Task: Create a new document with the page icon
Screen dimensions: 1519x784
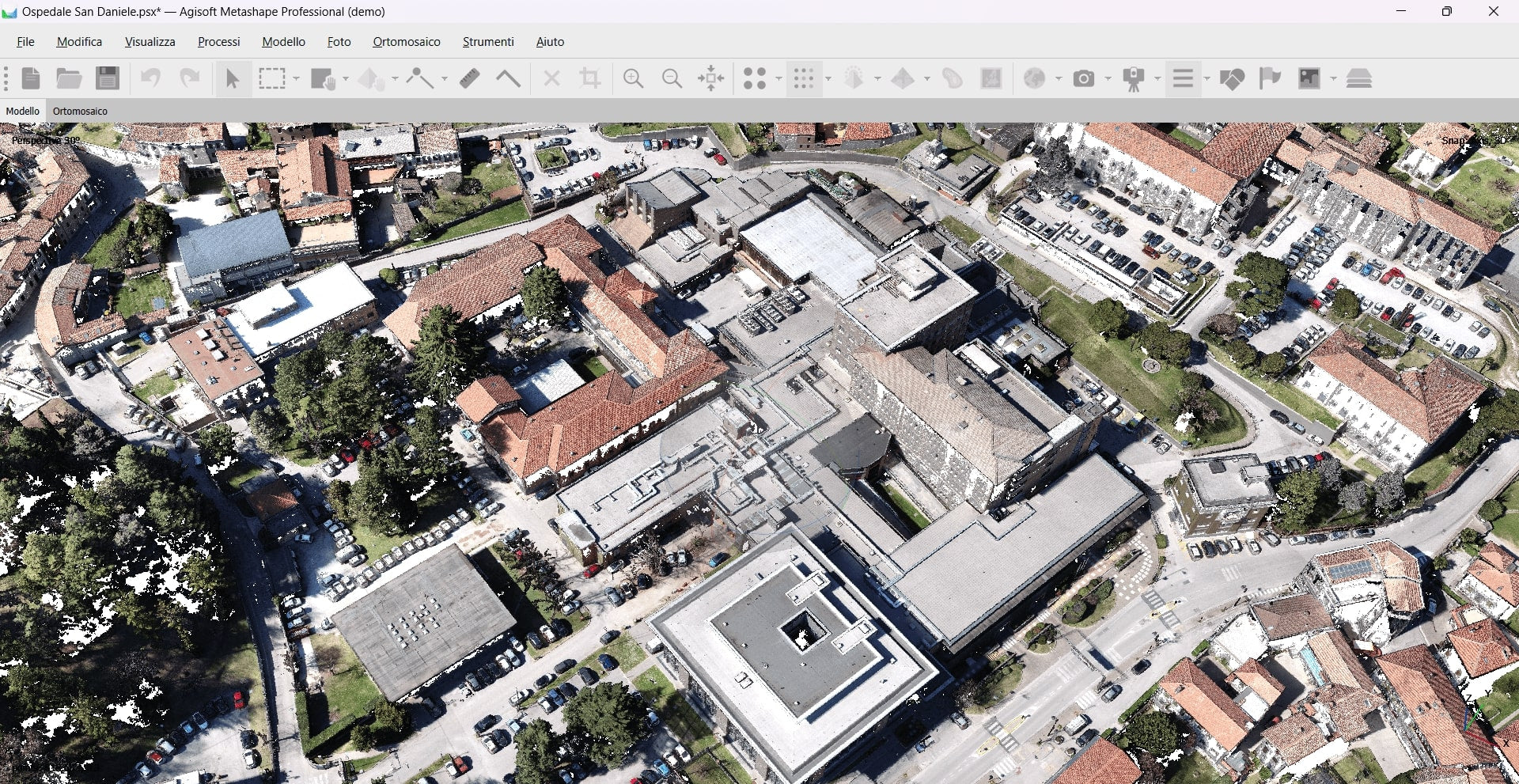Action: pyautogui.click(x=31, y=78)
